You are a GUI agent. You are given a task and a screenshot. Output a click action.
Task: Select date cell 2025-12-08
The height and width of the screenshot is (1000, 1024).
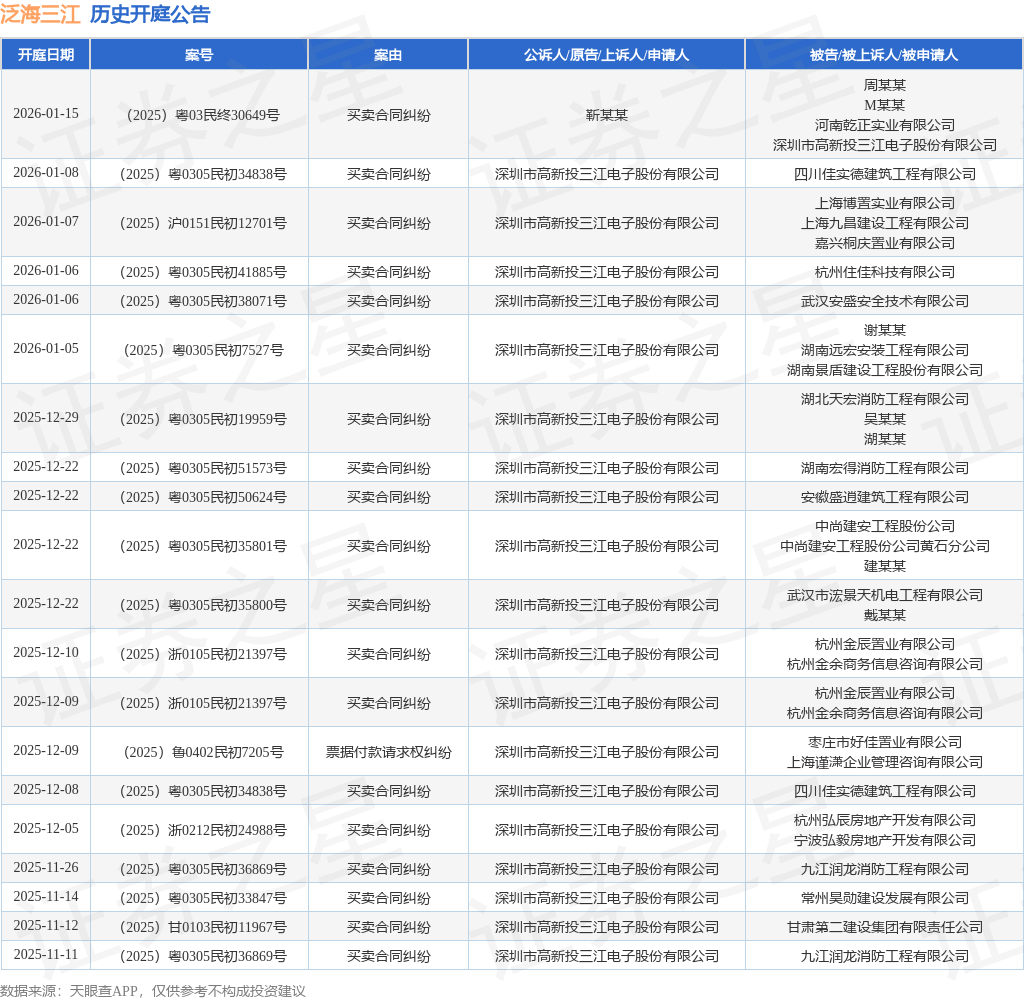coord(46,790)
